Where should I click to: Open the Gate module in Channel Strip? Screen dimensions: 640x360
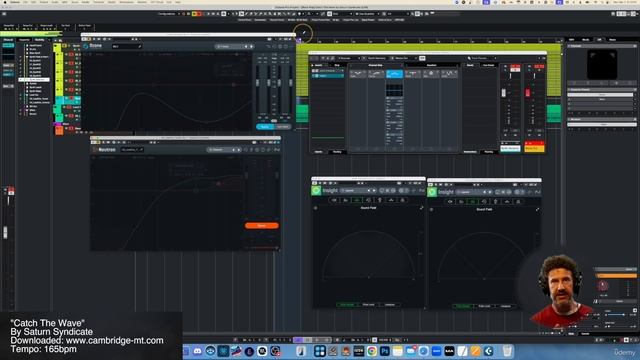pyautogui.click(x=357, y=74)
